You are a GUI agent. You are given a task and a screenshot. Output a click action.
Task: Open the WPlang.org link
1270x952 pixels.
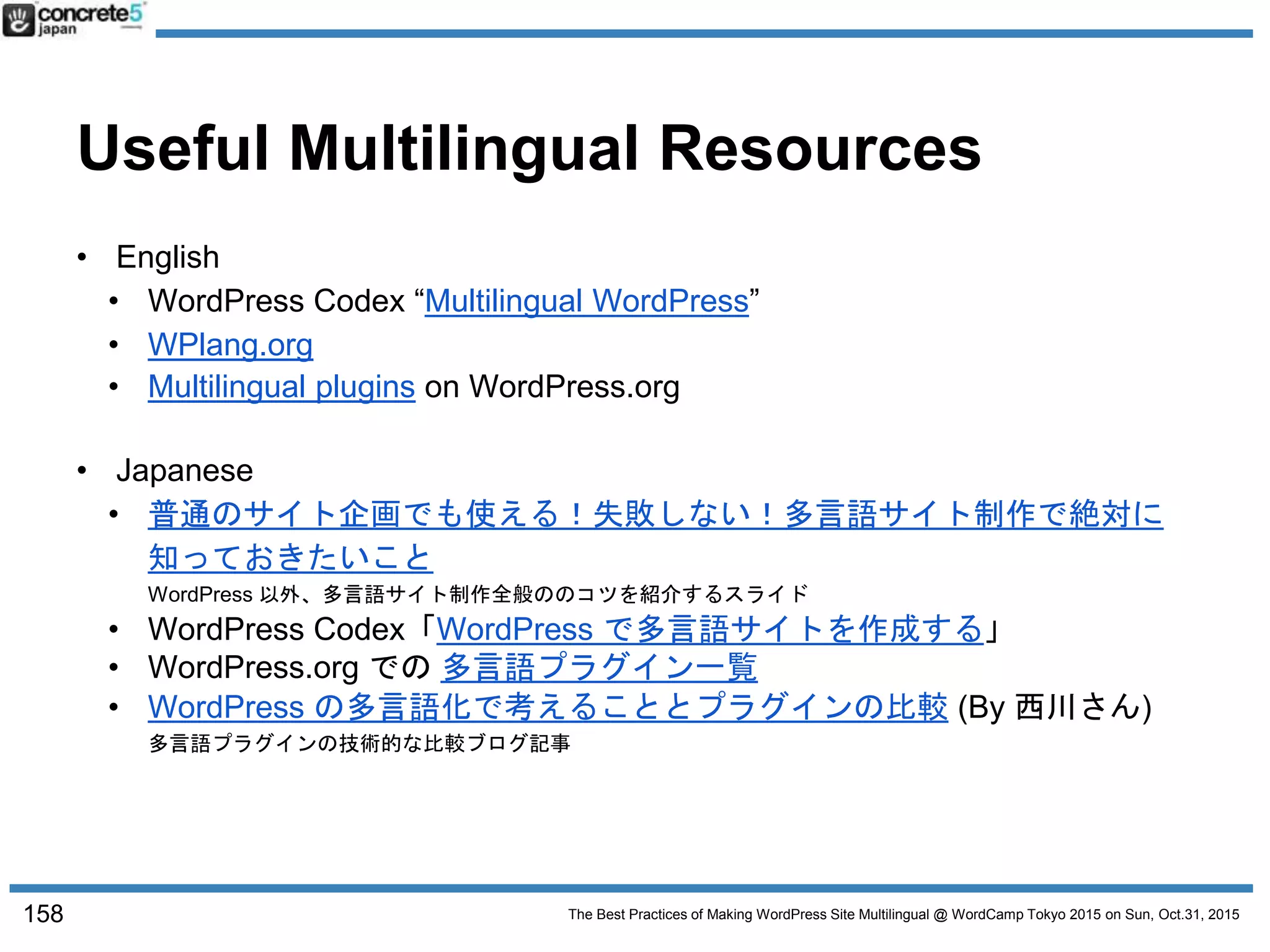point(230,345)
